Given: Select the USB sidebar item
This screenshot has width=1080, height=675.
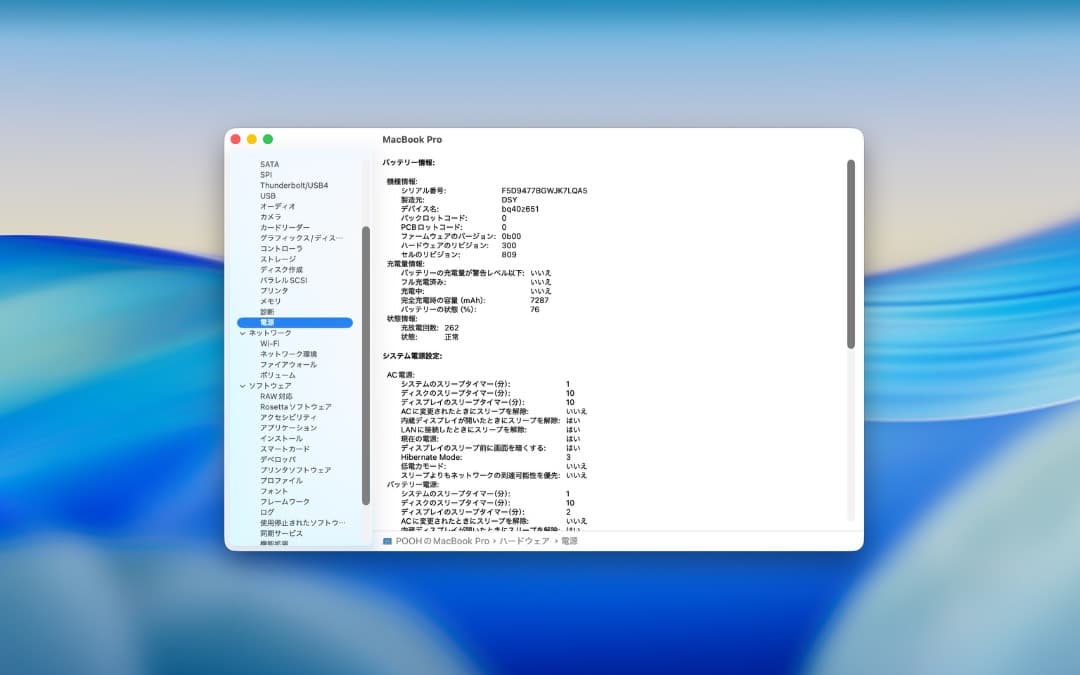Looking at the screenshot, I should click(268, 196).
